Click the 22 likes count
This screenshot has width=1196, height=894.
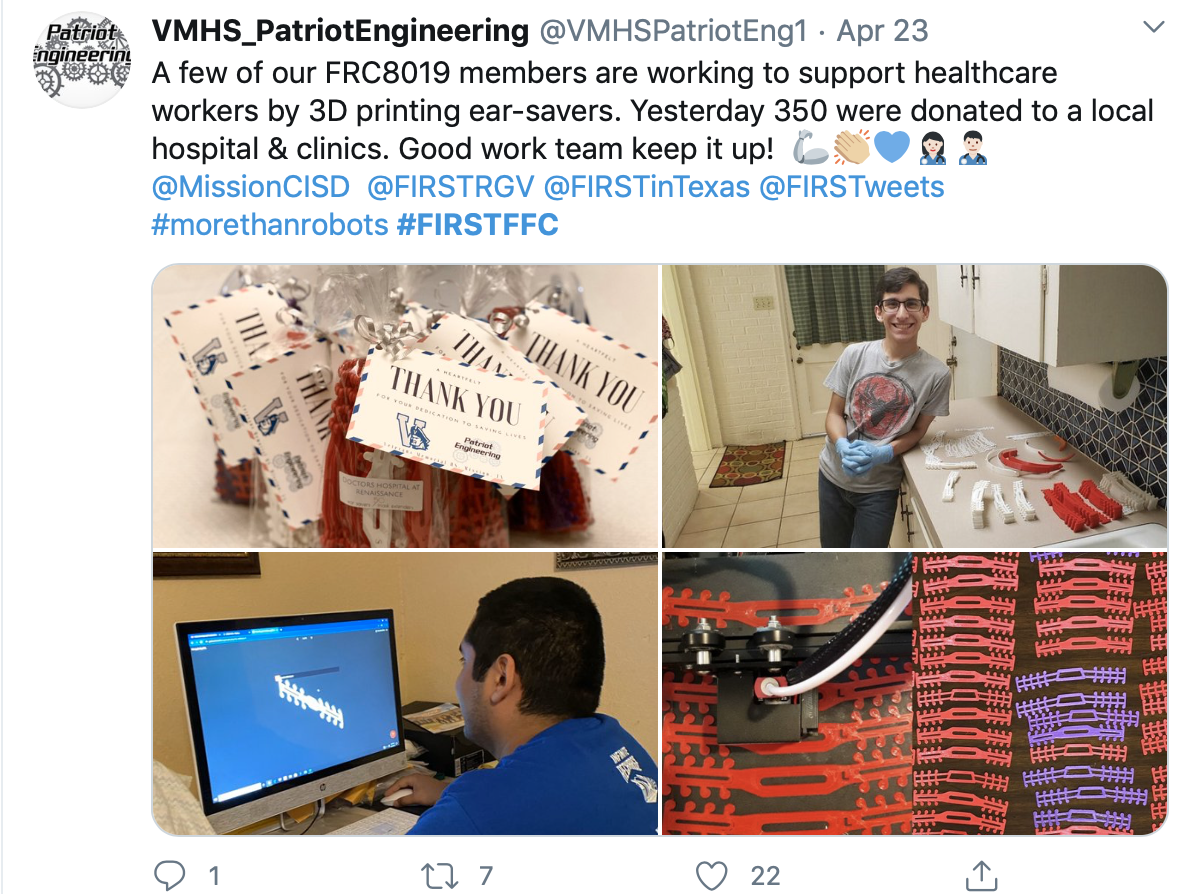[765, 876]
